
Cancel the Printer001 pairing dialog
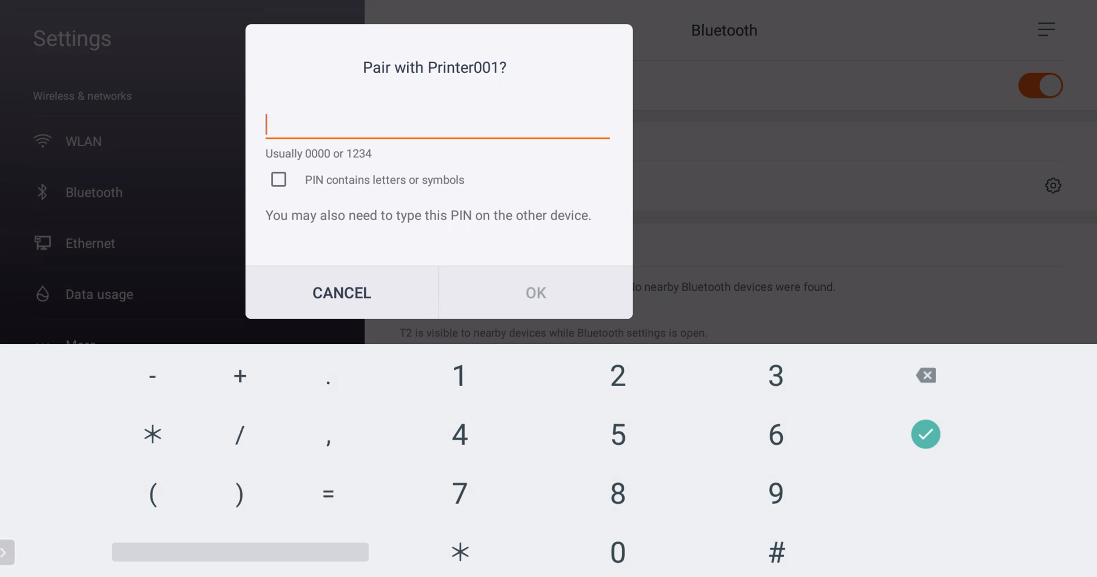tap(341, 293)
